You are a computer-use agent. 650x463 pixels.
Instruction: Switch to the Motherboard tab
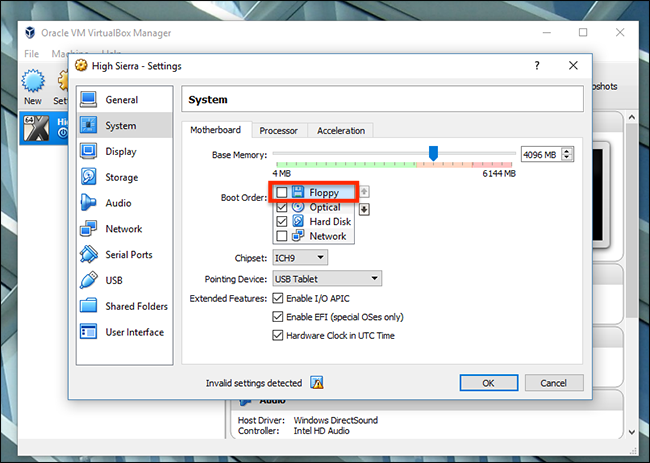pos(216,130)
